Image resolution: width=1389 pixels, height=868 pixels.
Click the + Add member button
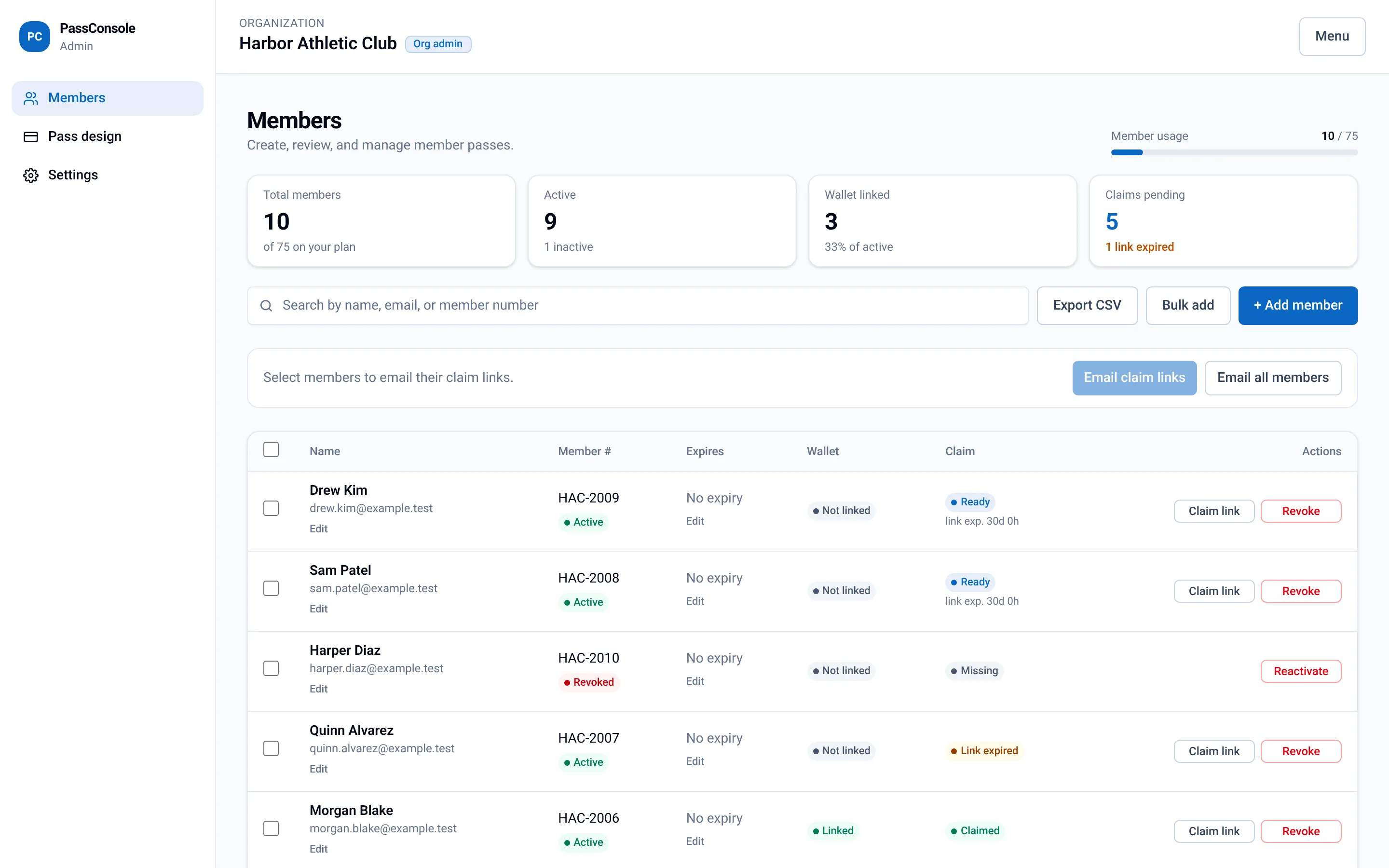pyautogui.click(x=1298, y=305)
